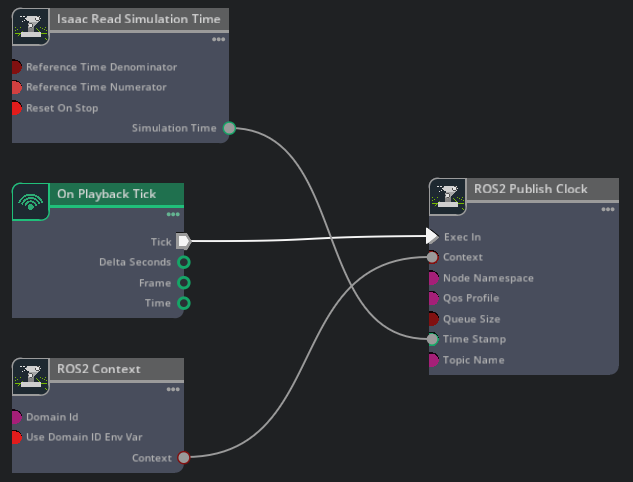The image size is (633, 482).
Task: Click the Domain Id label
Action: (52, 417)
